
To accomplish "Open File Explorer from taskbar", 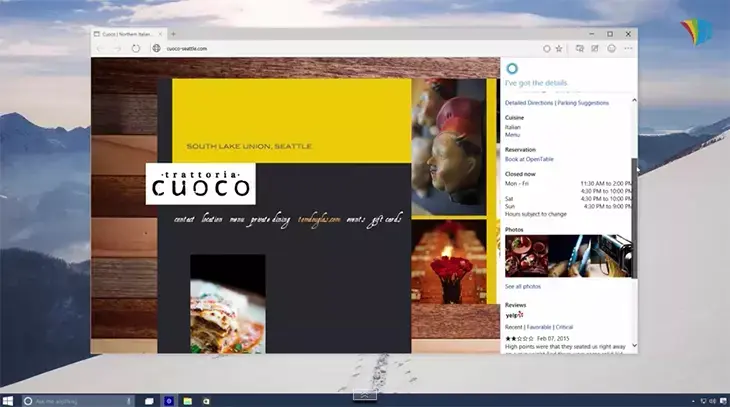I will pos(188,401).
